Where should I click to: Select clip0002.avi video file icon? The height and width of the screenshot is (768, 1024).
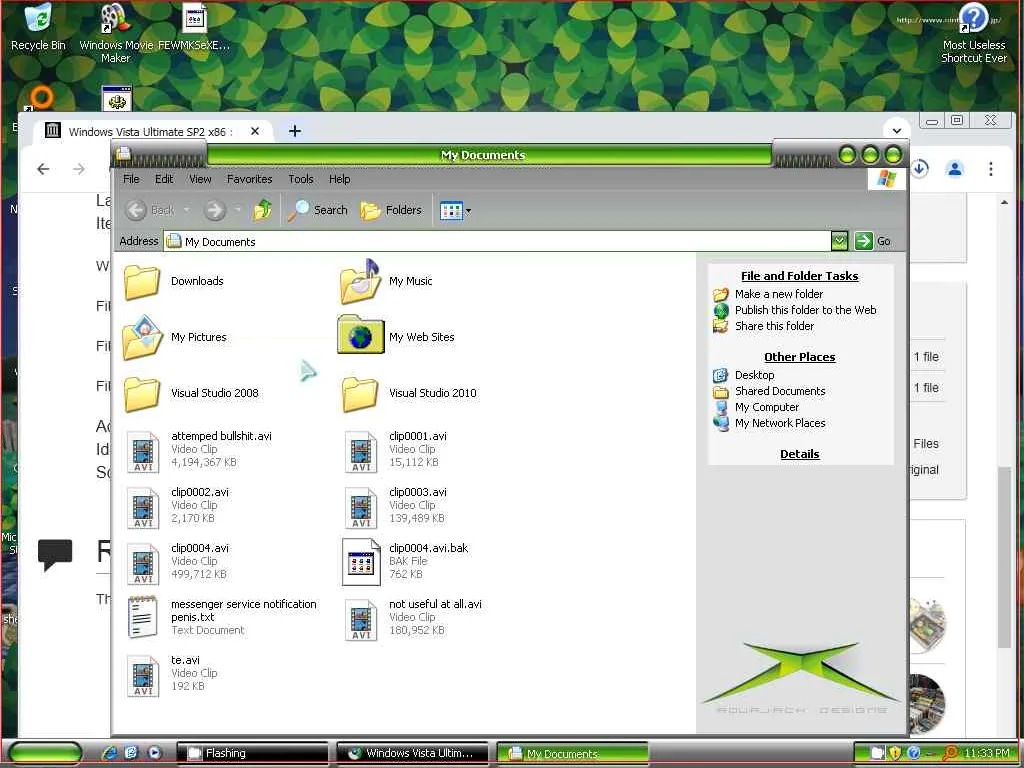(x=143, y=507)
